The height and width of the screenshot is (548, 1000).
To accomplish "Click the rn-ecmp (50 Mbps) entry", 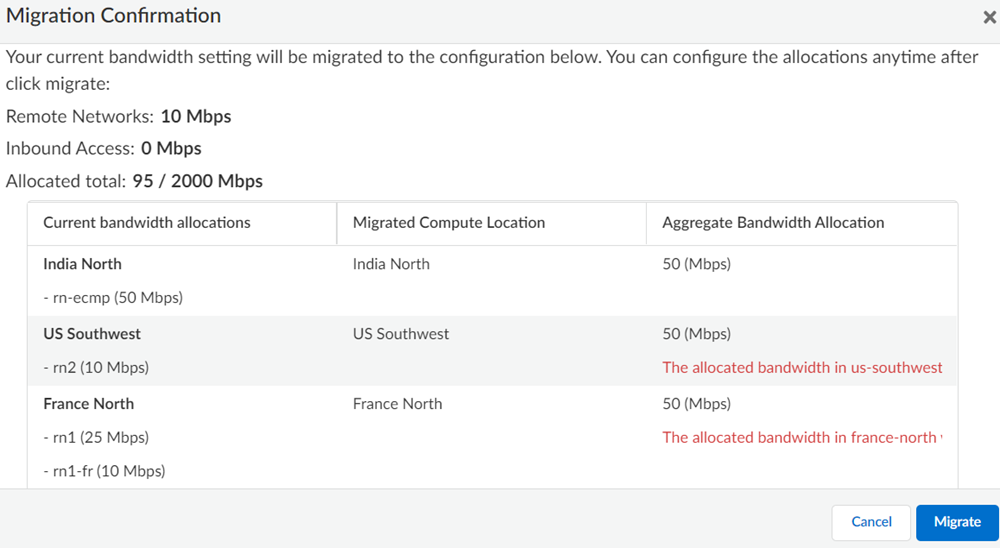I will tap(113, 298).
